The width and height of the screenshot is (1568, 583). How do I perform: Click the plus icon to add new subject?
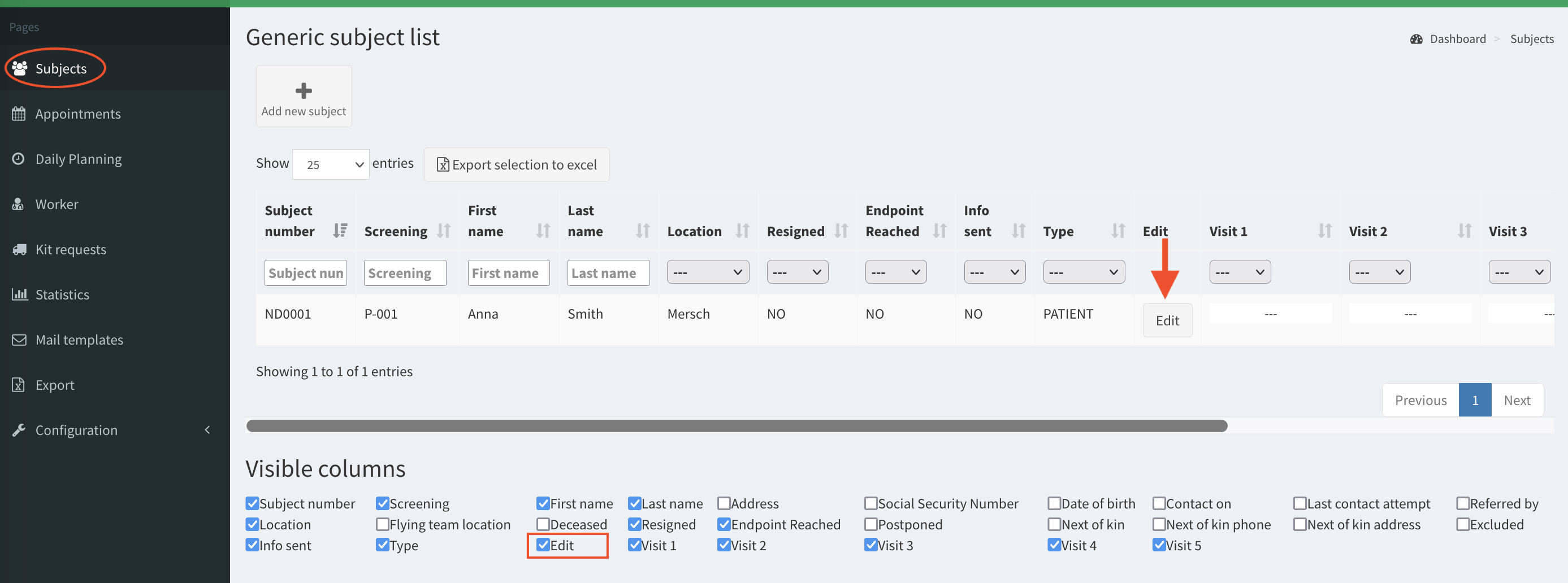(303, 92)
